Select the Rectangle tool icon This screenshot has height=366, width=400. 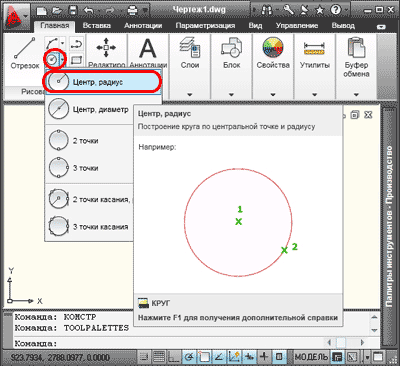(77, 60)
